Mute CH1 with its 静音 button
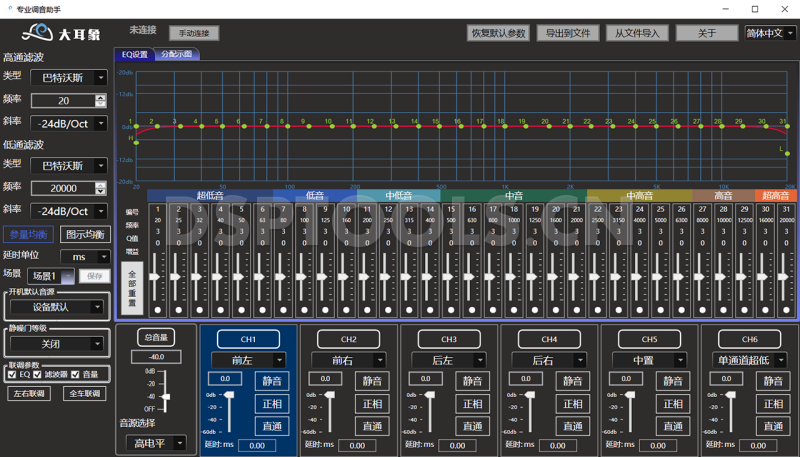 [272, 381]
